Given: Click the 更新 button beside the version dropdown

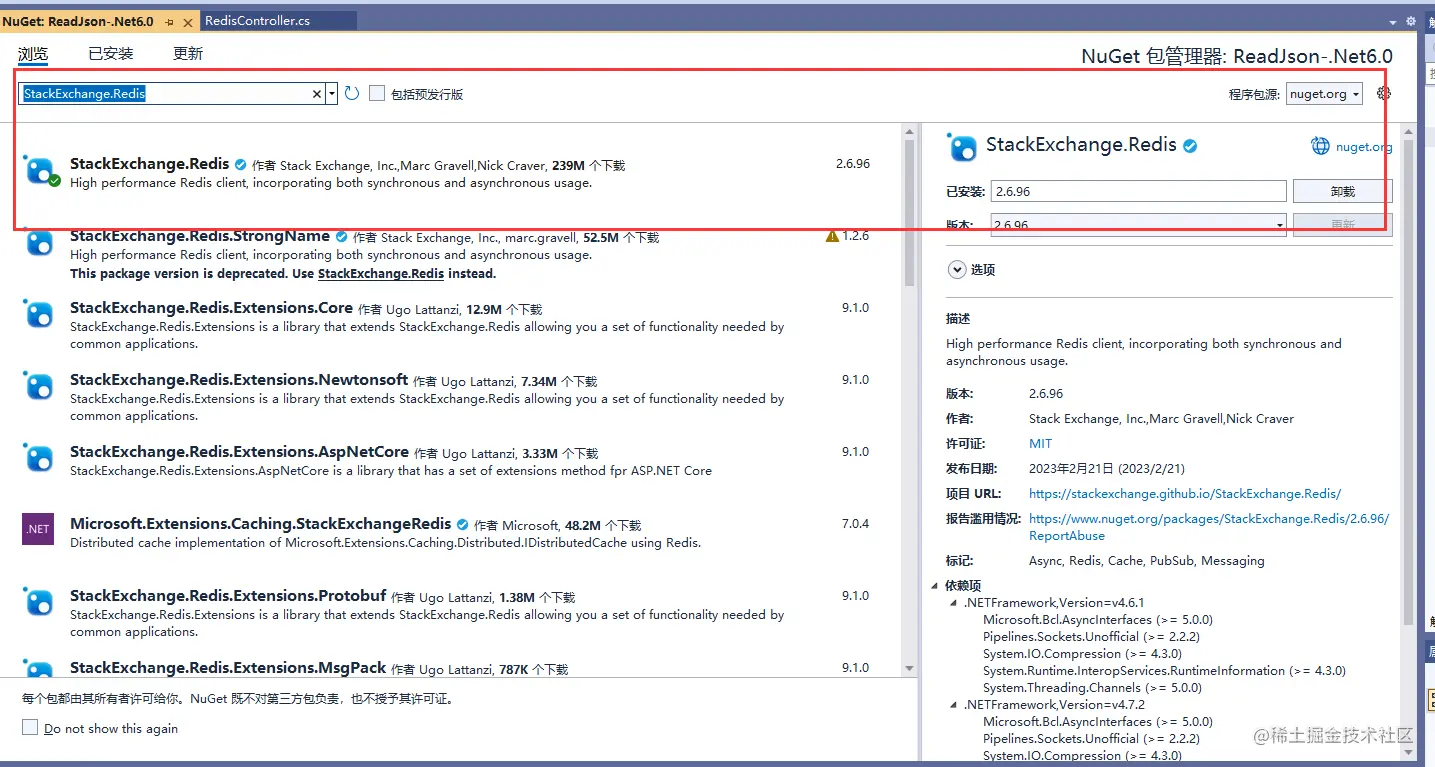Looking at the screenshot, I should point(1342,225).
